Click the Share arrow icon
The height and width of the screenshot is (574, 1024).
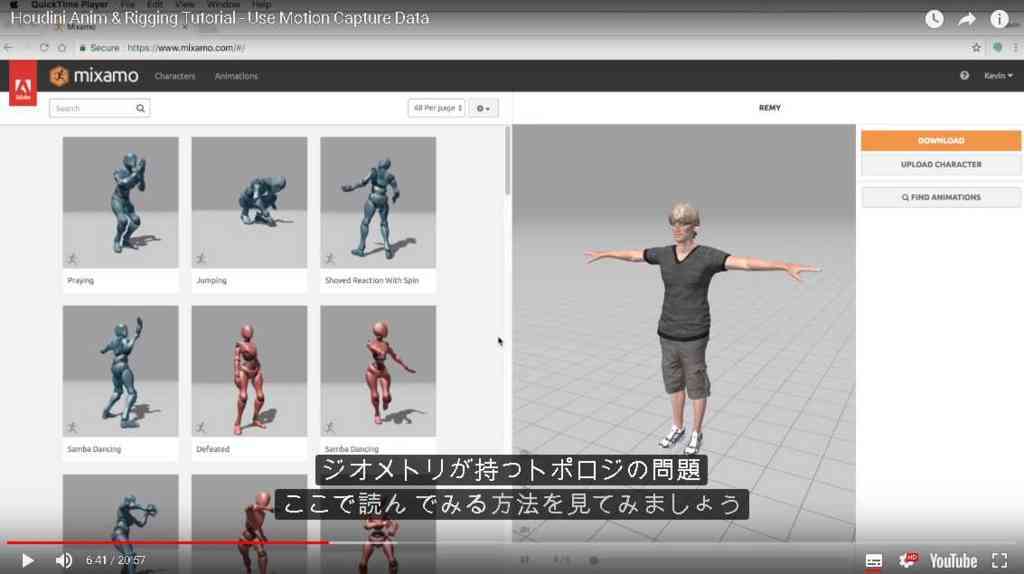967,18
